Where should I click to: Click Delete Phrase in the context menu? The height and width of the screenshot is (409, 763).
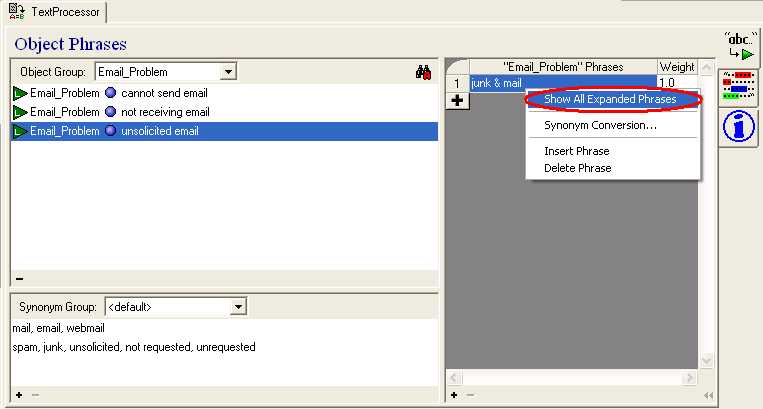(578, 168)
